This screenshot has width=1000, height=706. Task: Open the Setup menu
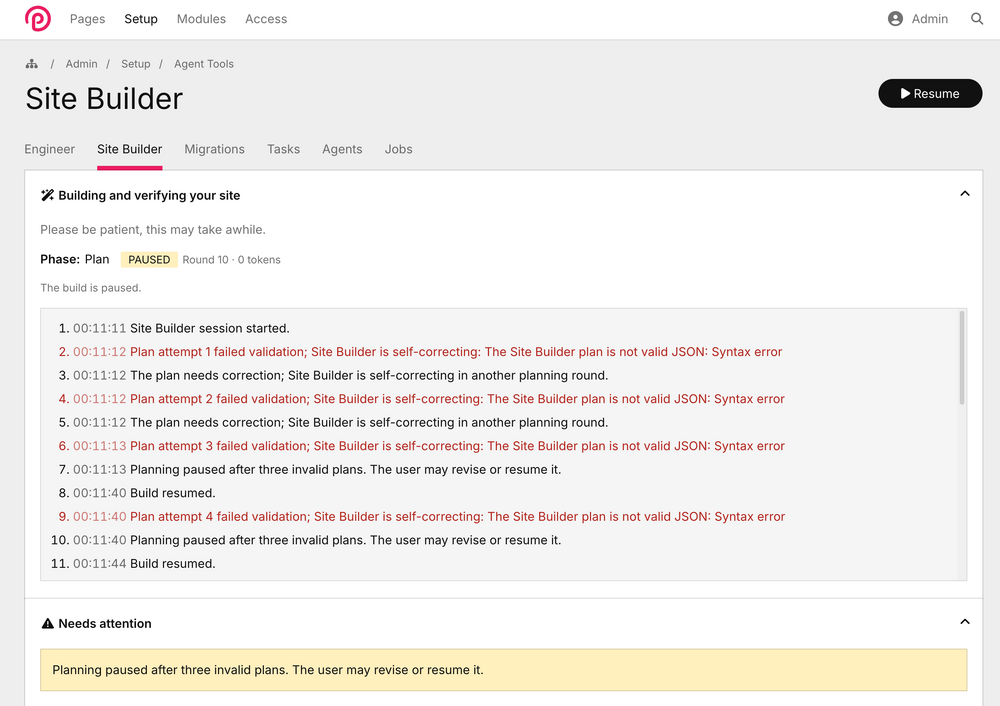[x=141, y=19]
